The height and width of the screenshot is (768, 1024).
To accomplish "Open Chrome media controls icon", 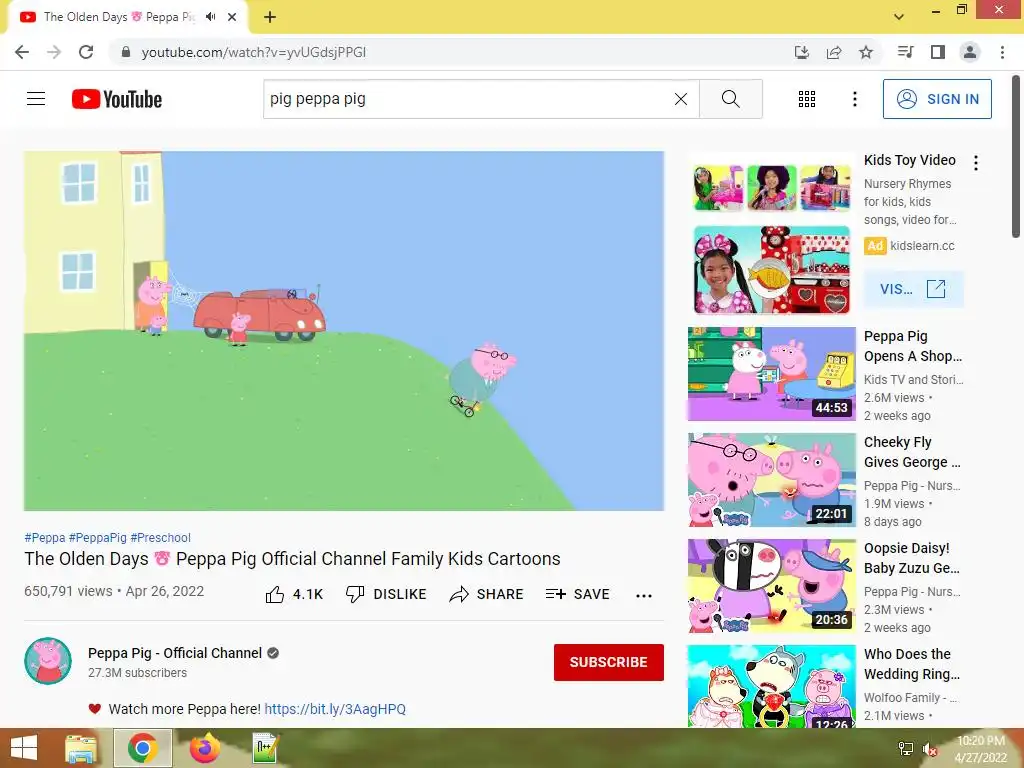I will click(905, 52).
